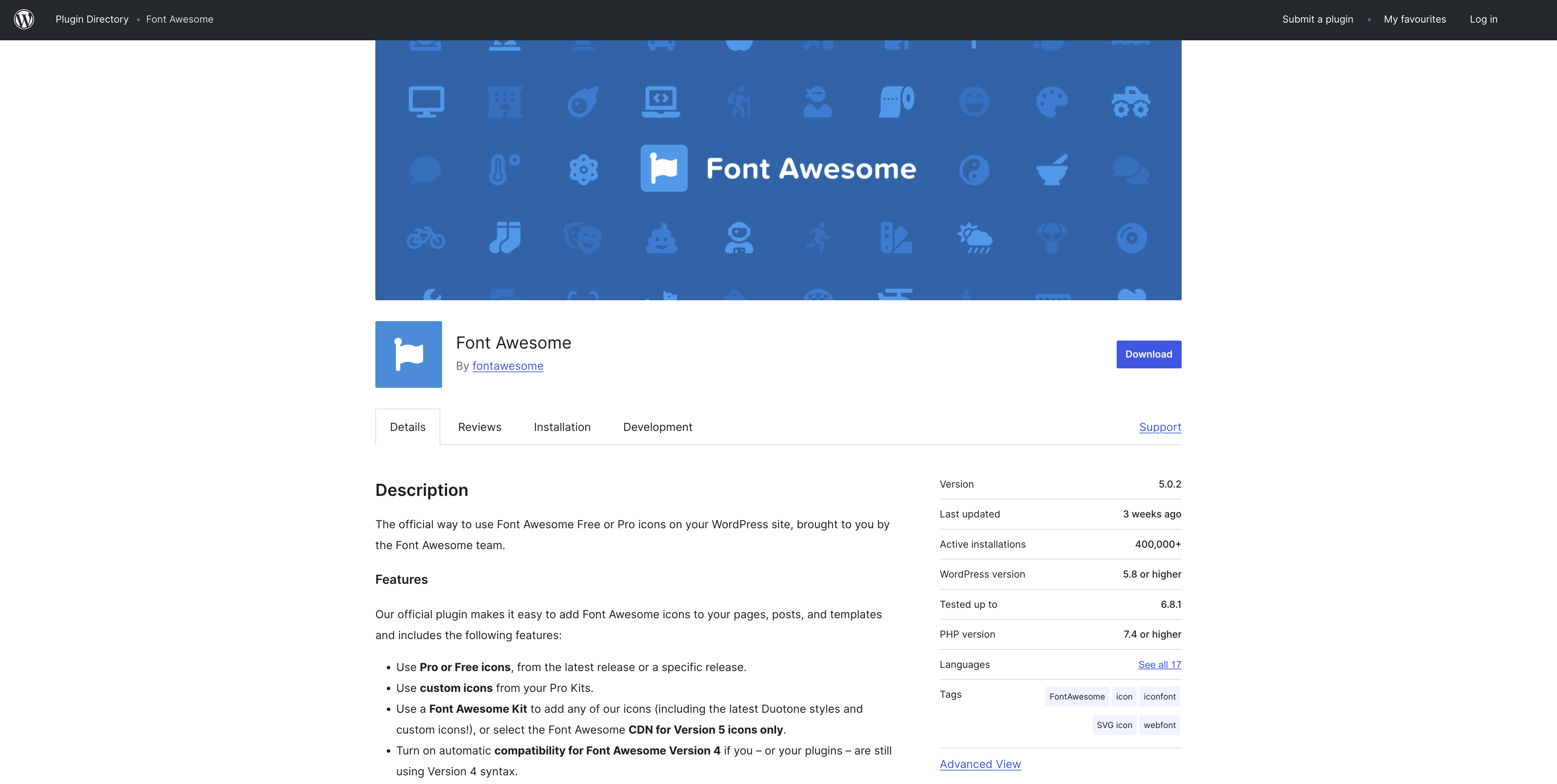Select the Details tab

[x=407, y=427]
